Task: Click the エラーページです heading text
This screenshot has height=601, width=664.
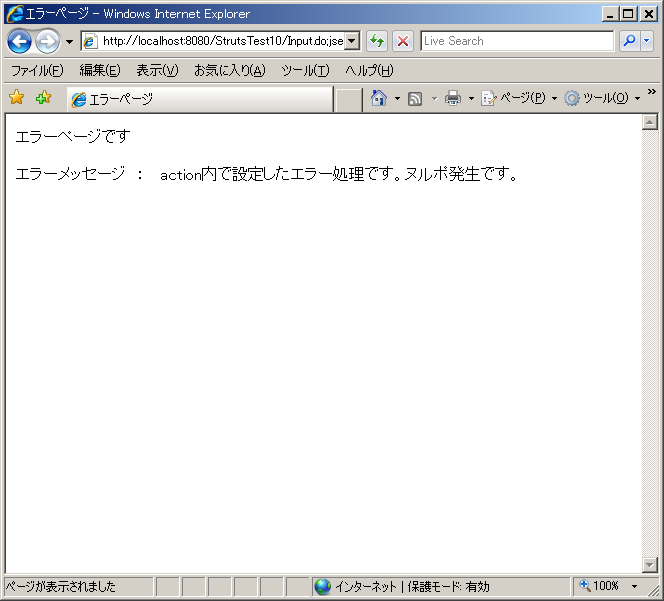Action: 73,137
